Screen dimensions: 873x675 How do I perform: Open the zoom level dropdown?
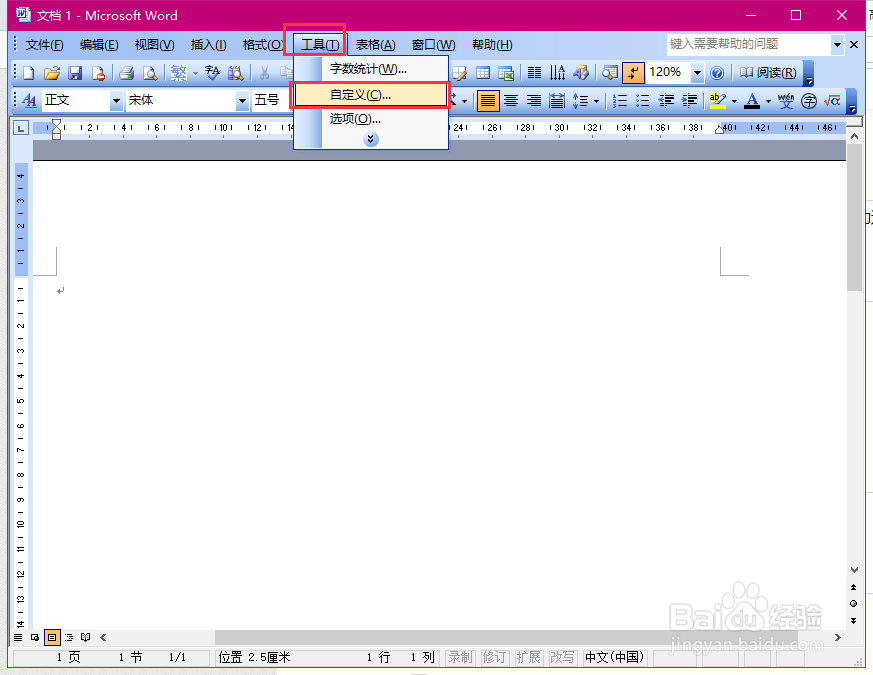(x=697, y=72)
